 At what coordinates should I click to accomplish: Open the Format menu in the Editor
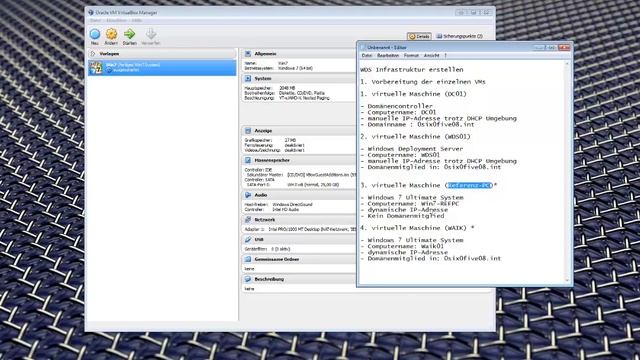tap(411, 56)
